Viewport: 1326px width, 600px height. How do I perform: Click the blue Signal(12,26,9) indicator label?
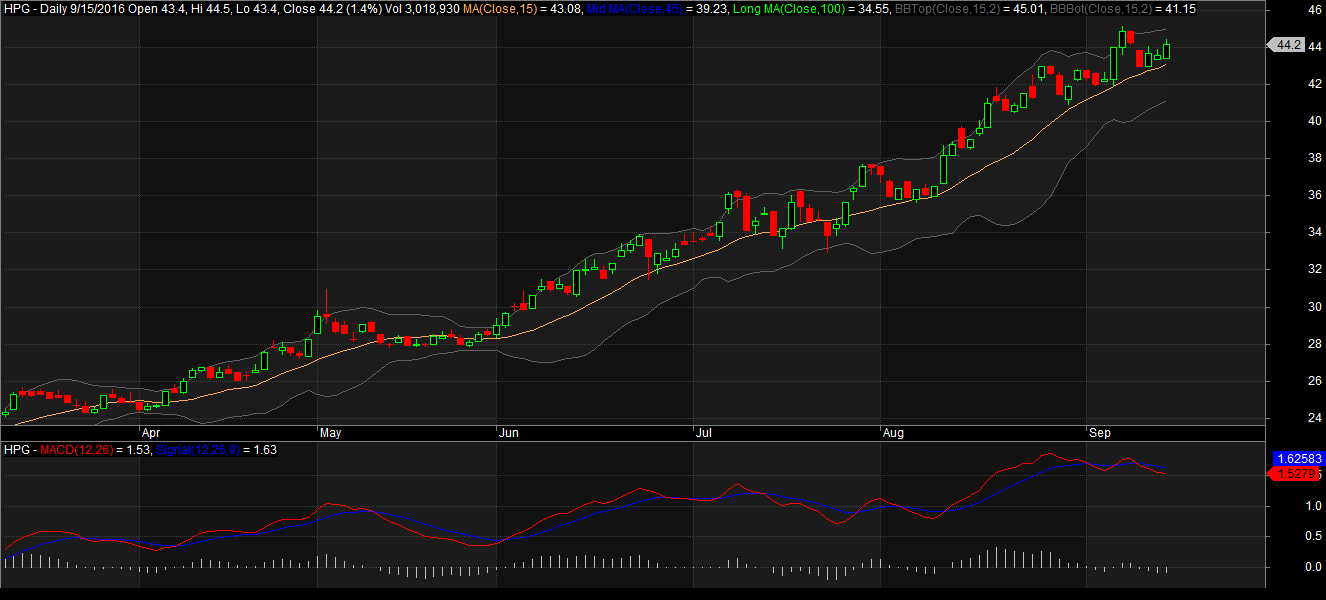click(205, 450)
